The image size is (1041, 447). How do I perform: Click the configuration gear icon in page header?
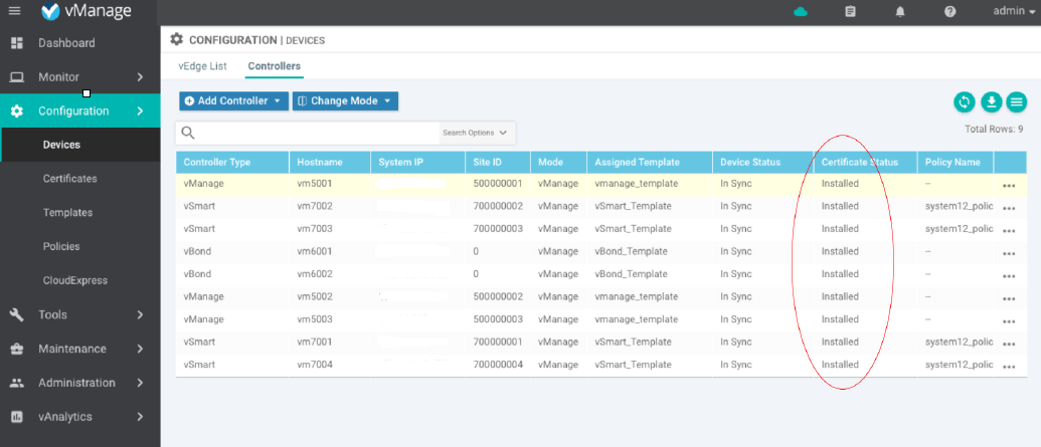tap(176, 39)
